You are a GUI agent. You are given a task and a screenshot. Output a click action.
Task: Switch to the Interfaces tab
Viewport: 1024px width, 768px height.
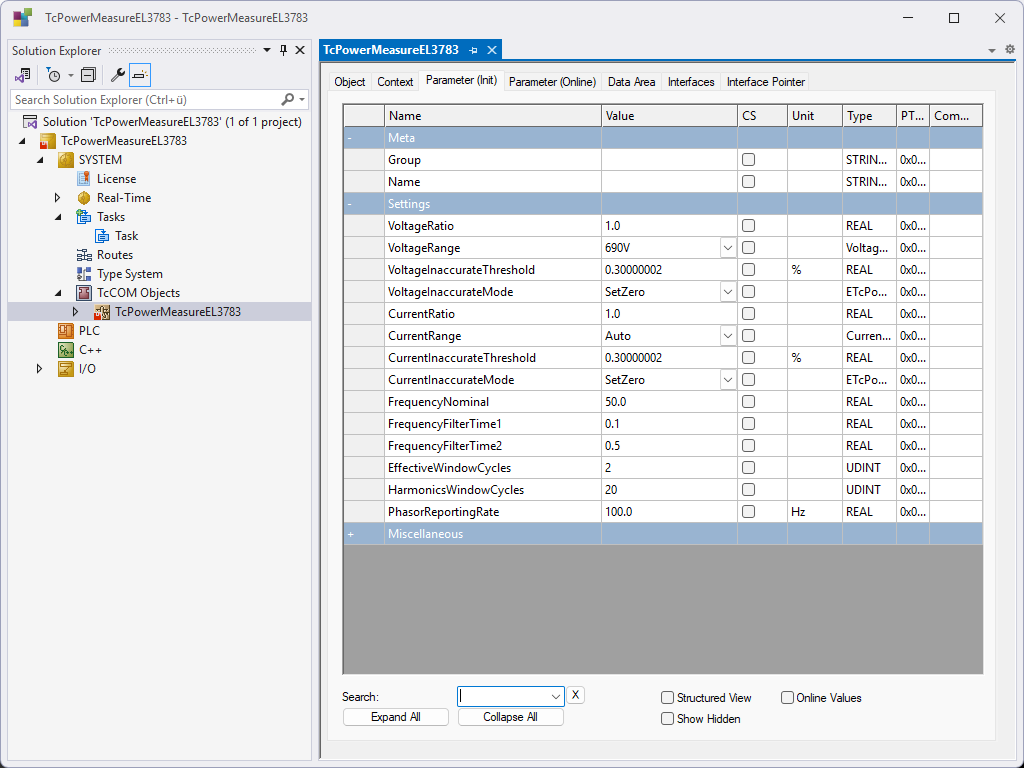click(691, 82)
